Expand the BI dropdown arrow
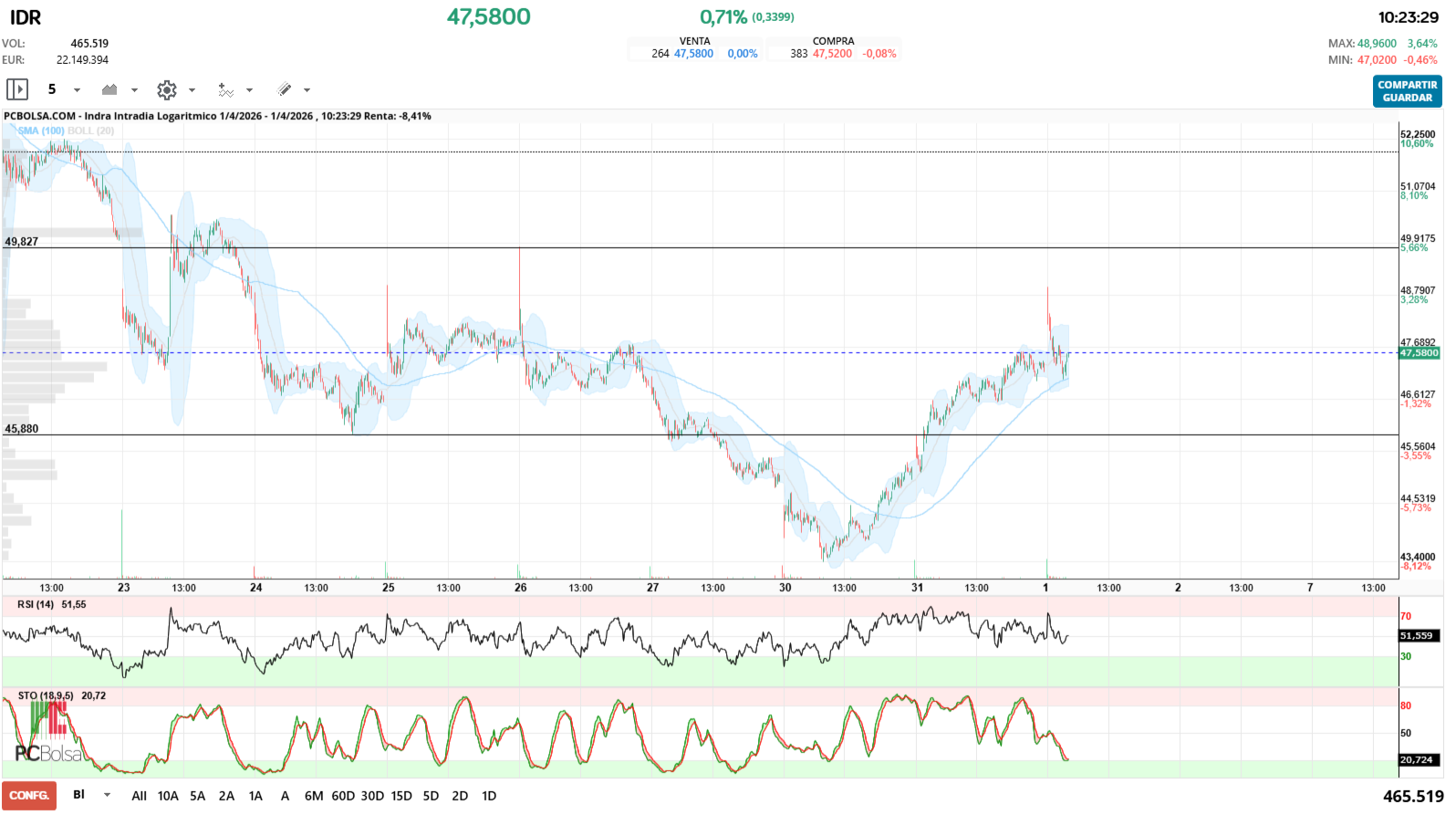The height and width of the screenshot is (815, 1456). tap(107, 796)
